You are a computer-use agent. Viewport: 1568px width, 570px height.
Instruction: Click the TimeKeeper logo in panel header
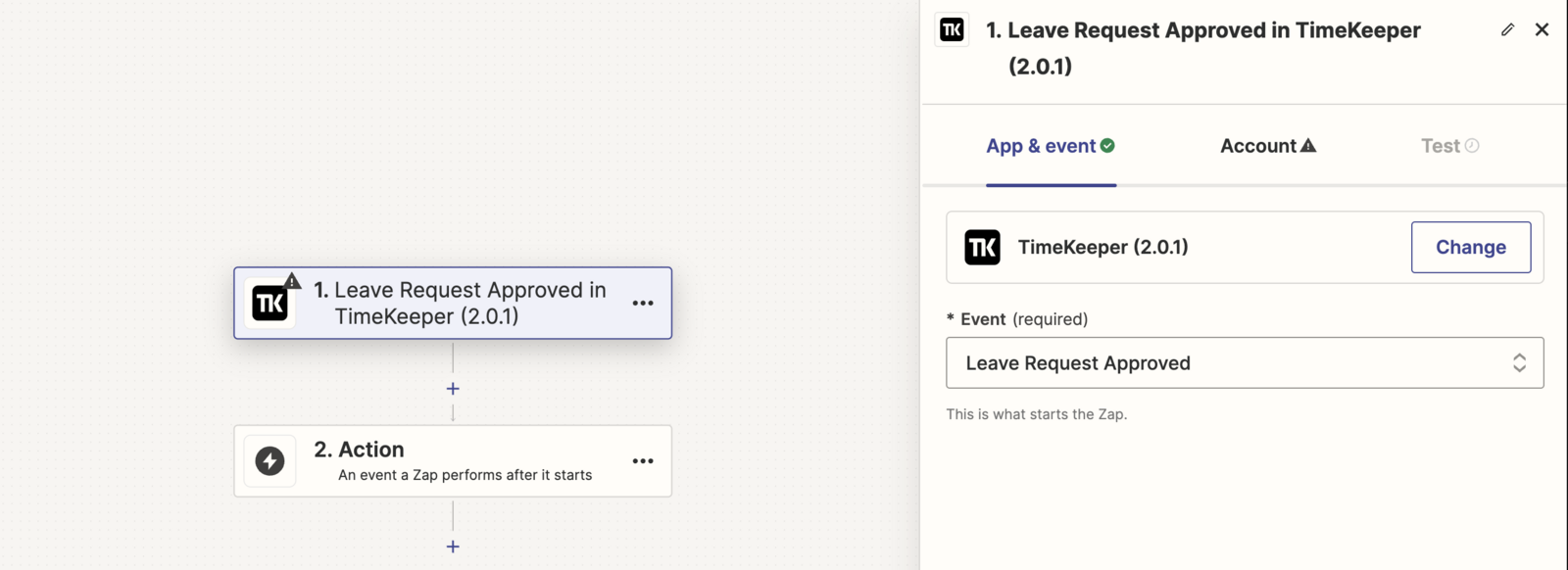952,30
